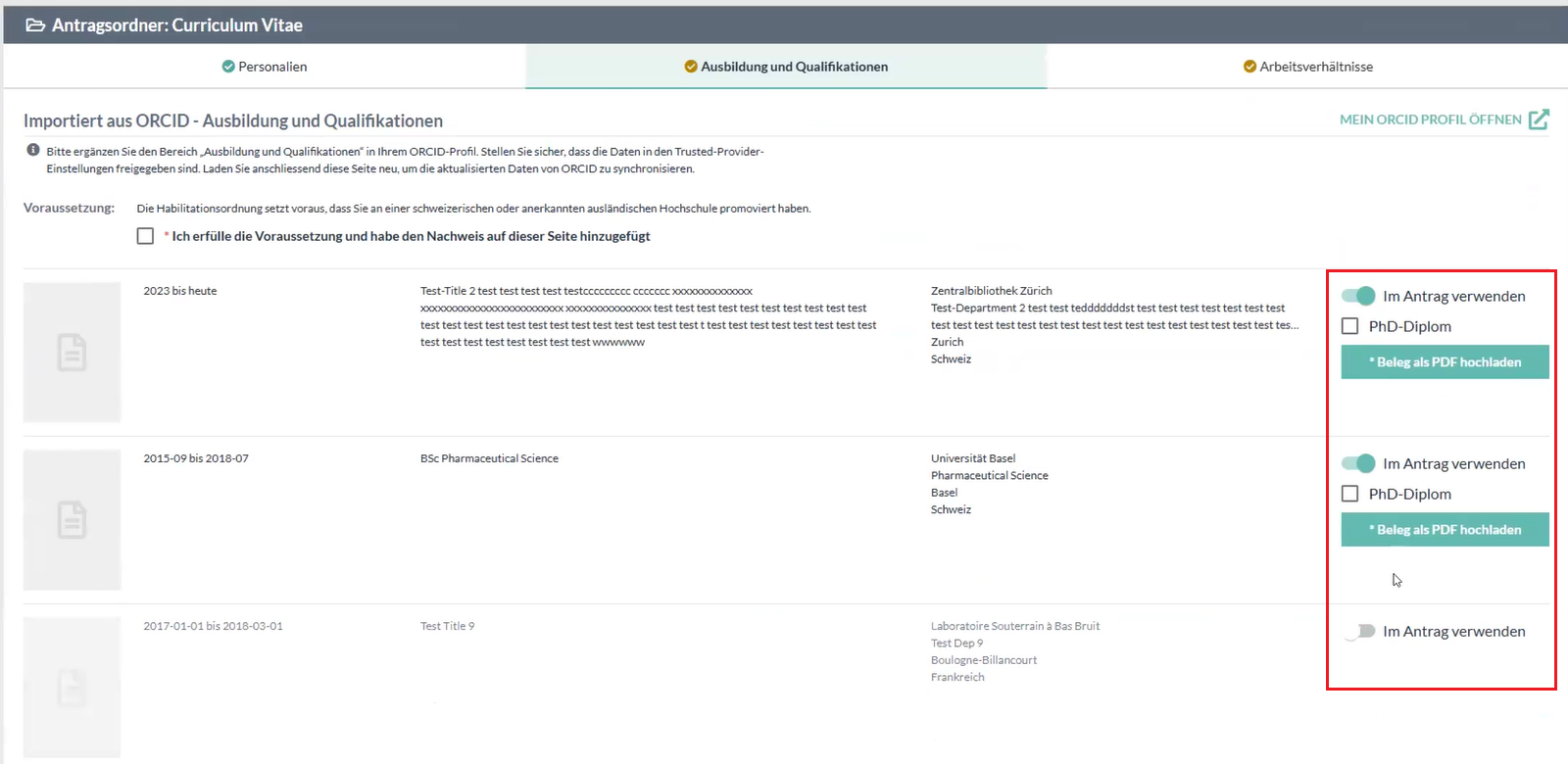Disable 'Im Antrag verwenden' for Zentralbibliothek Zürich entry
1568x764 pixels.
click(1358, 296)
